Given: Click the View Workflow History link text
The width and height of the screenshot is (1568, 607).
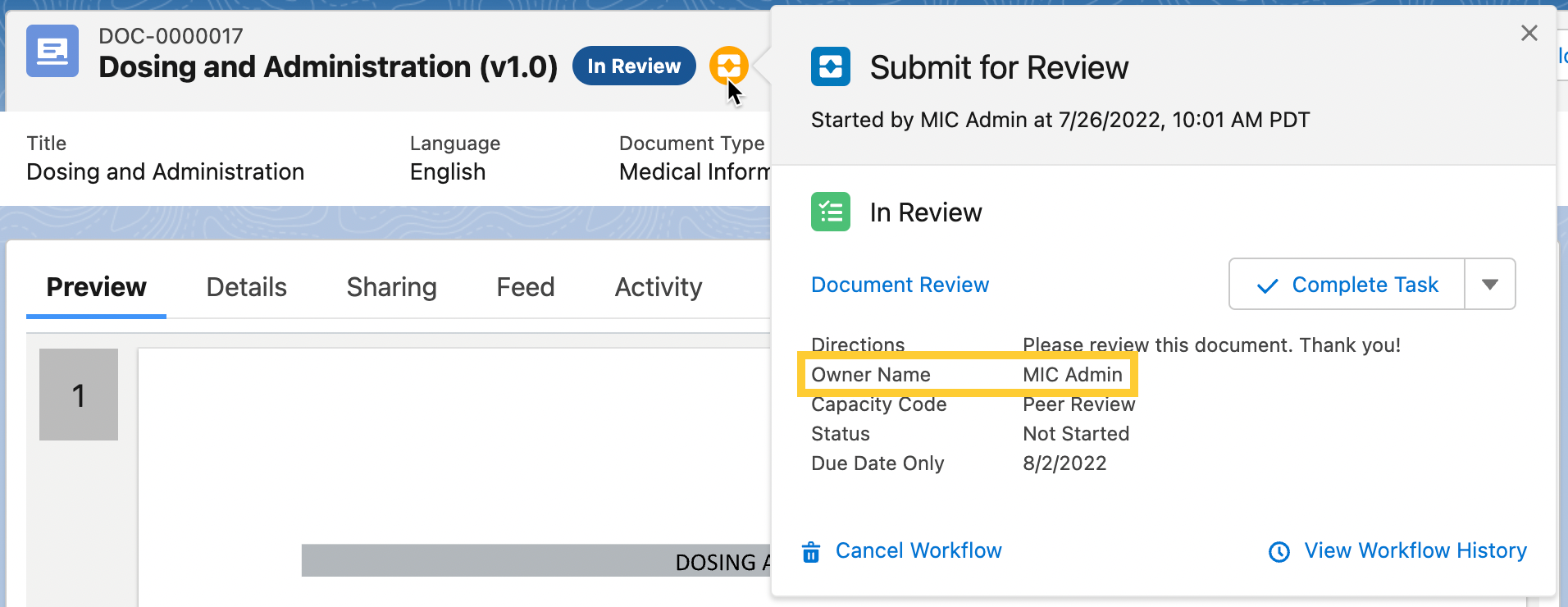Looking at the screenshot, I should point(1415,550).
